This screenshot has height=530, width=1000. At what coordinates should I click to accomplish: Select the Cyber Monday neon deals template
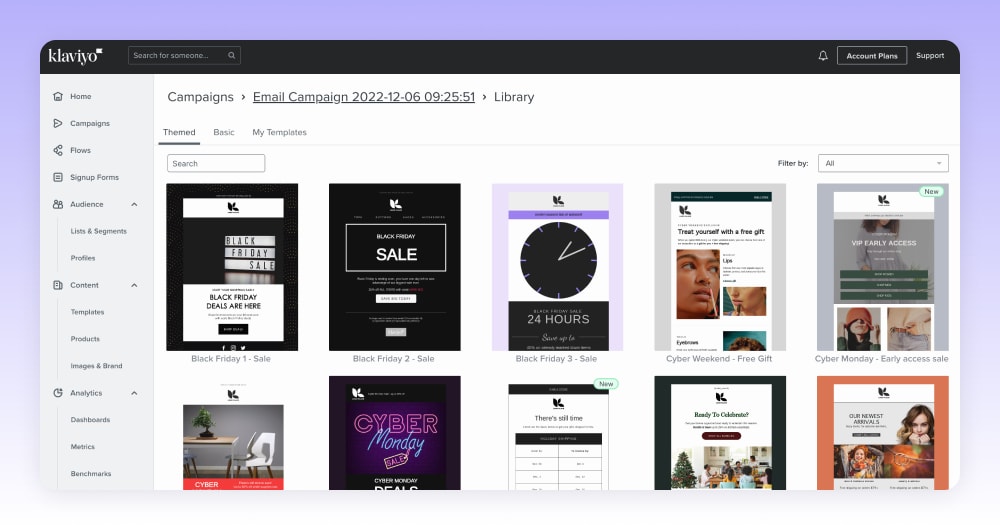click(394, 433)
